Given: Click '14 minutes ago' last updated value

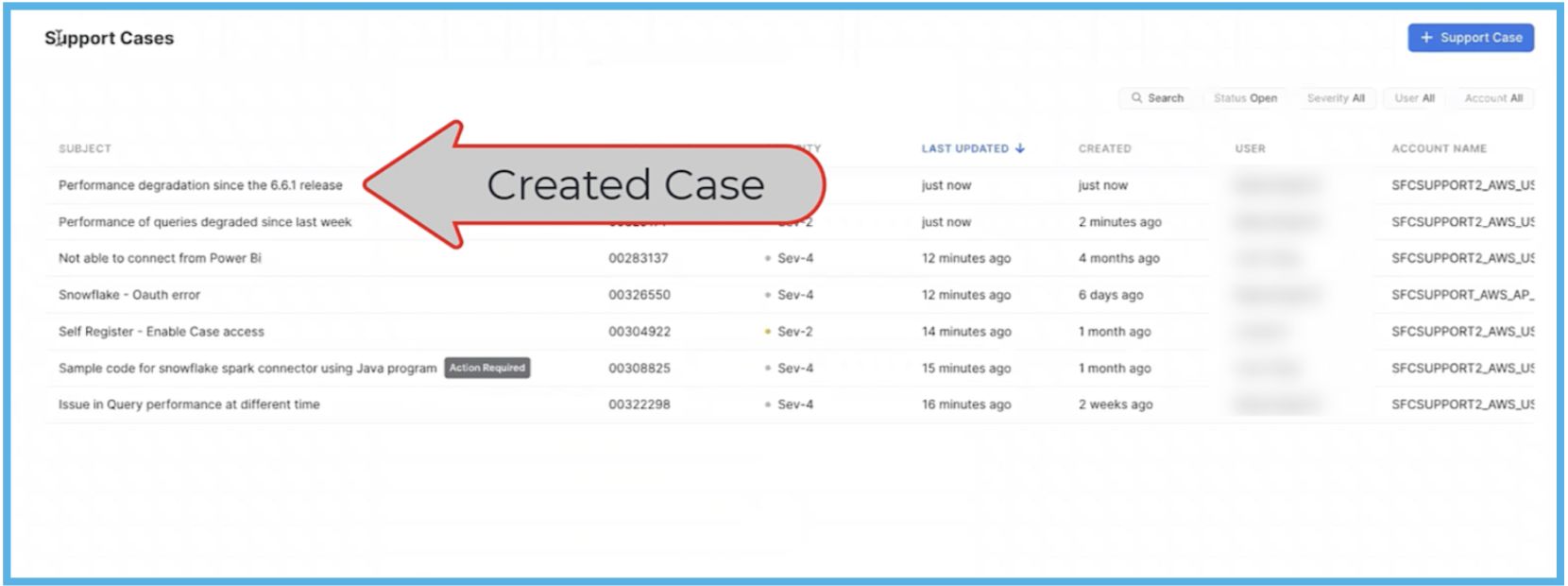Looking at the screenshot, I should coord(966,332).
